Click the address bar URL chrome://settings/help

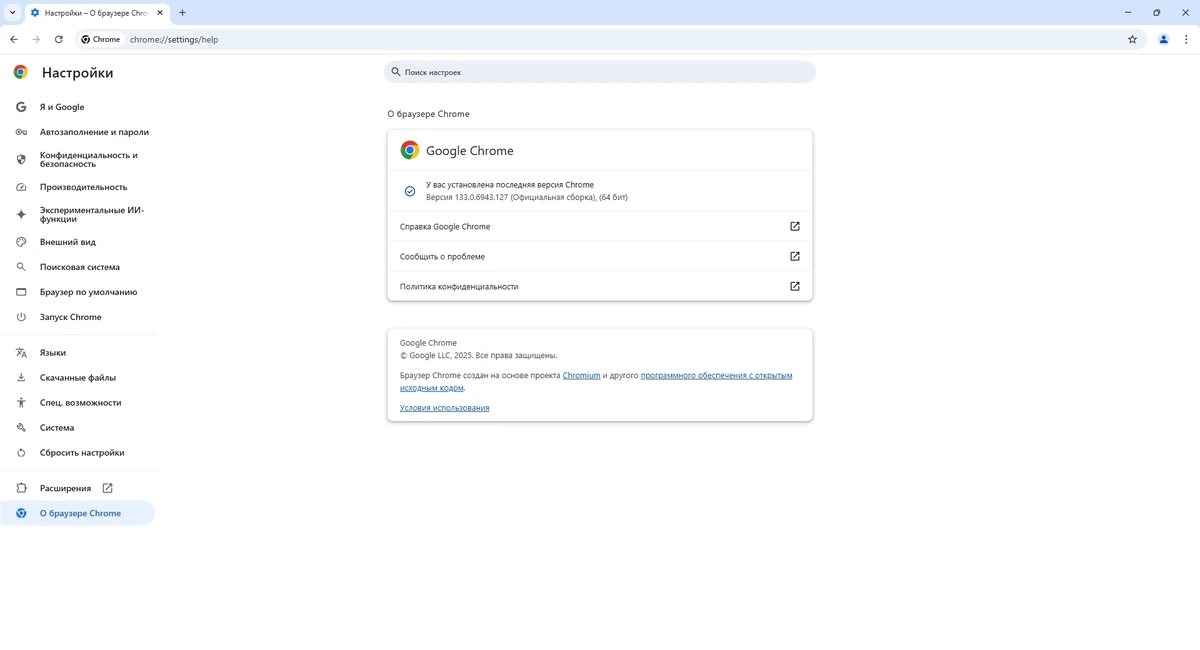tap(174, 40)
